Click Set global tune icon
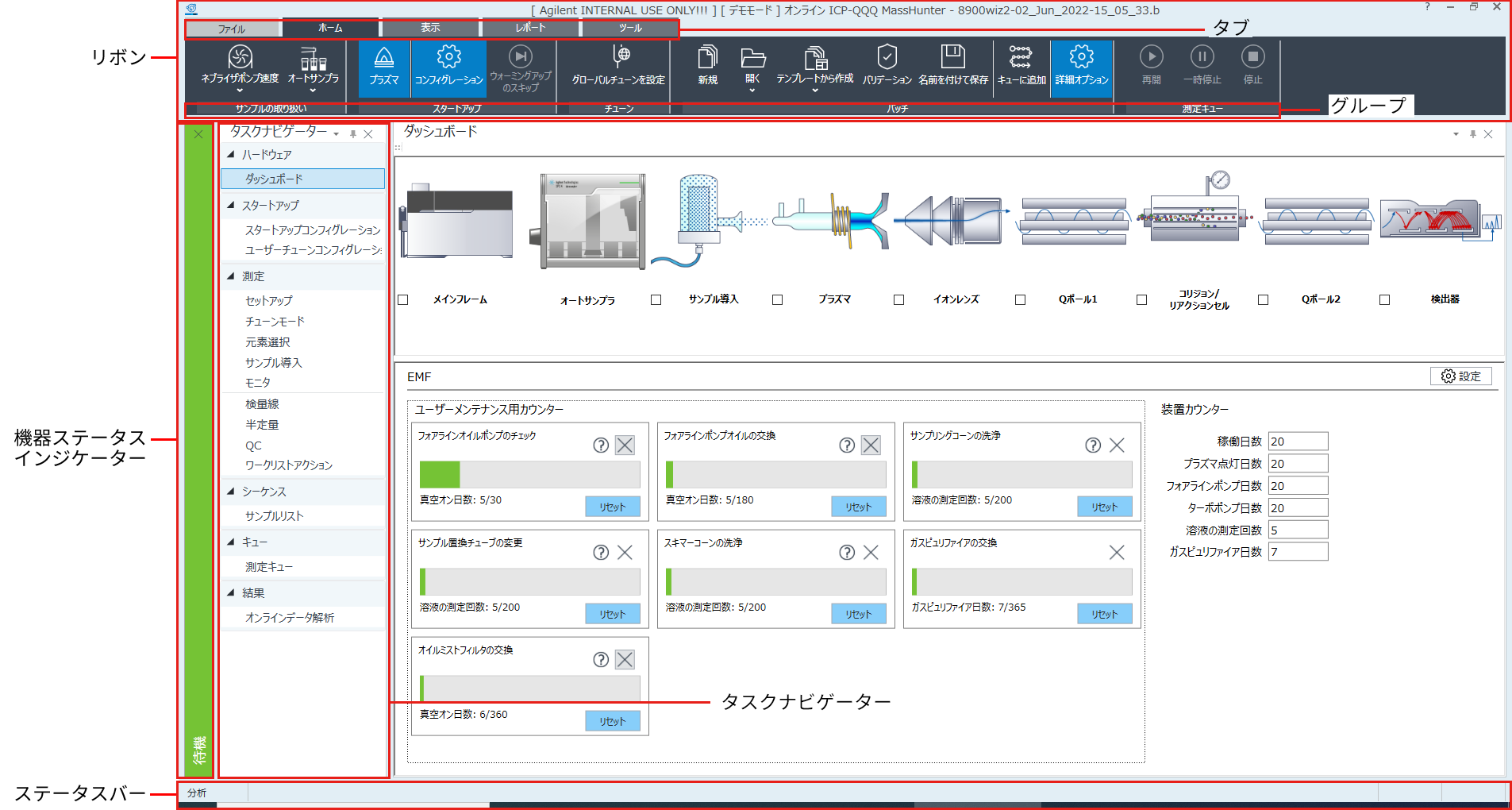 point(621,56)
